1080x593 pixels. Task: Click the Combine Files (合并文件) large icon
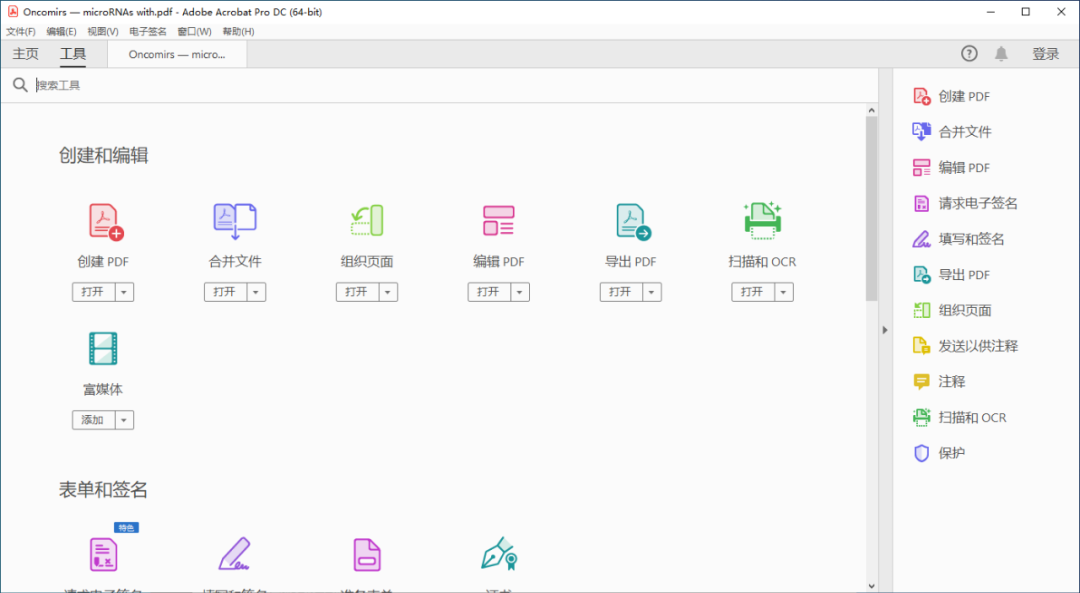point(235,222)
